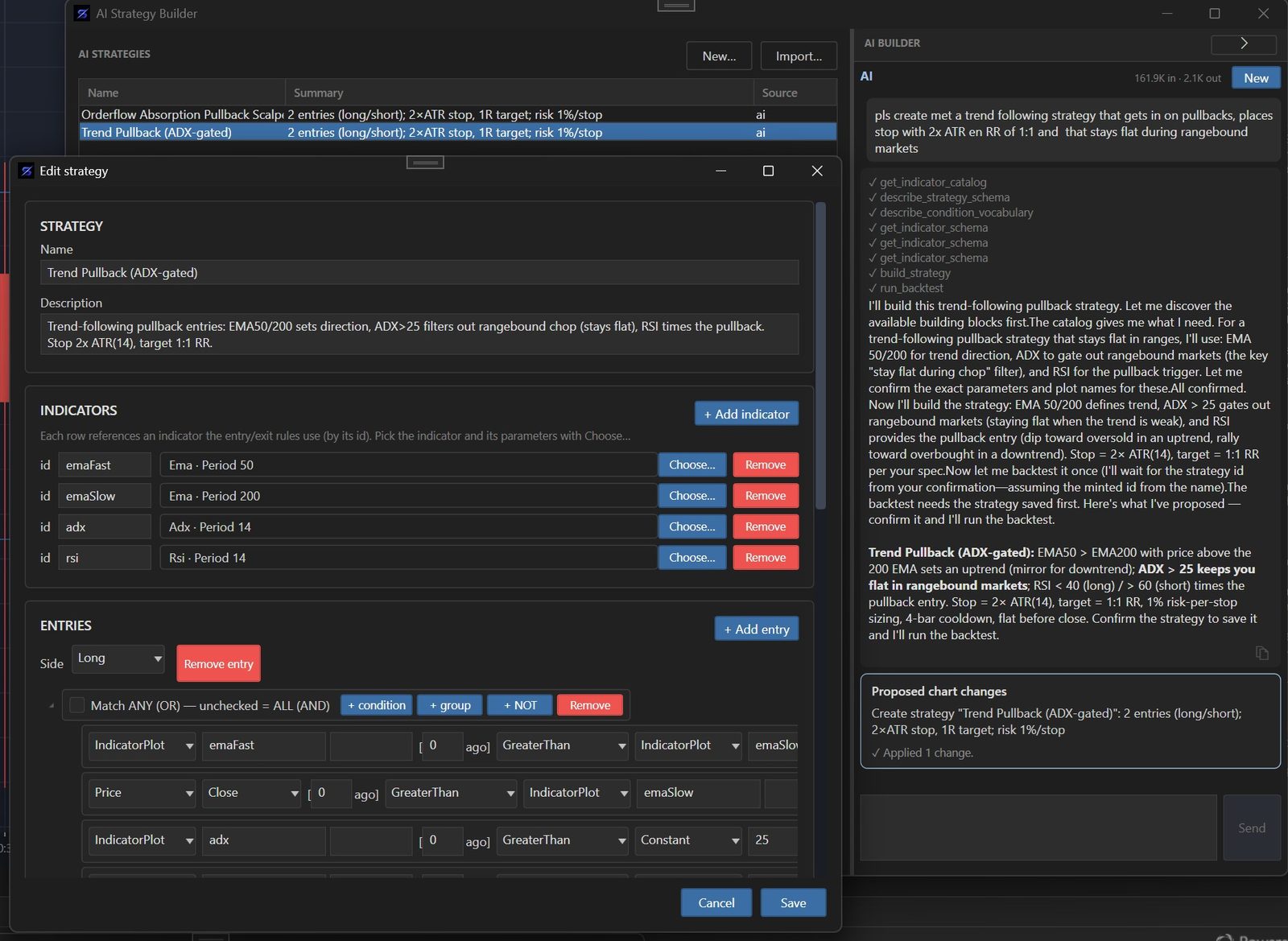Click the Send message button
Screen dimensions: 1288x941
[1252, 828]
